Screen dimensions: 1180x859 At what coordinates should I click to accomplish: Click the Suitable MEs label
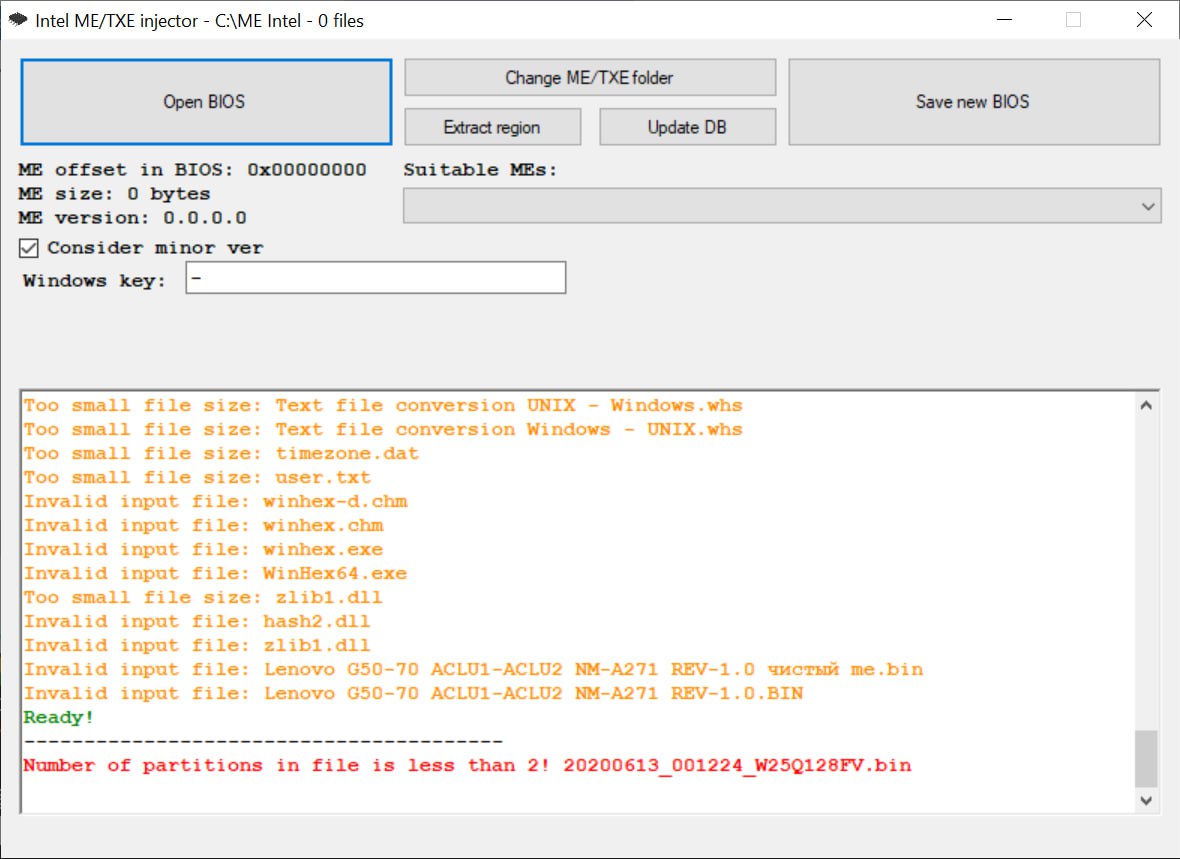point(480,170)
